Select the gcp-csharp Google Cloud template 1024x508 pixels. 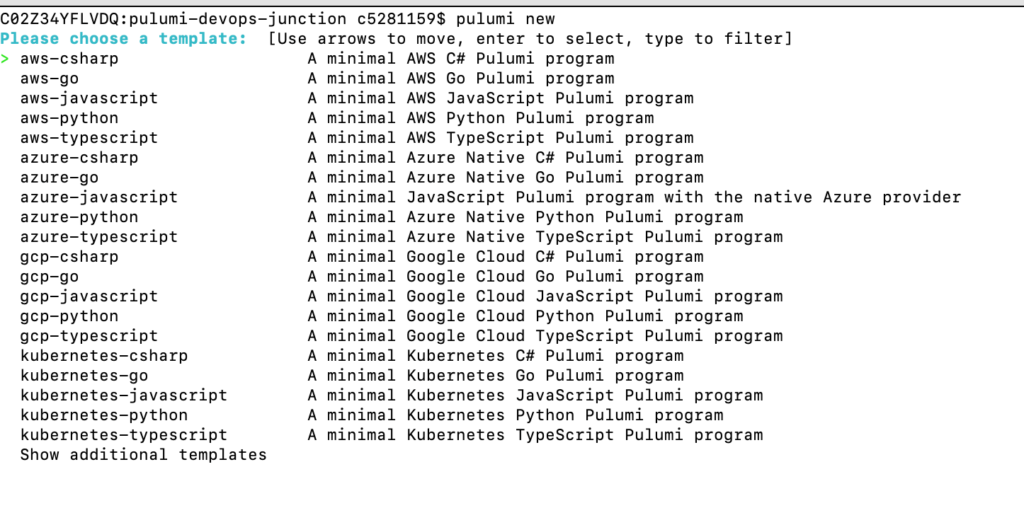362,257
